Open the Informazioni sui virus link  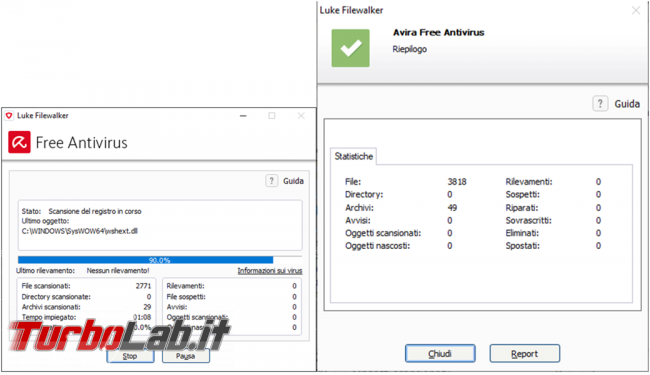coord(269,271)
